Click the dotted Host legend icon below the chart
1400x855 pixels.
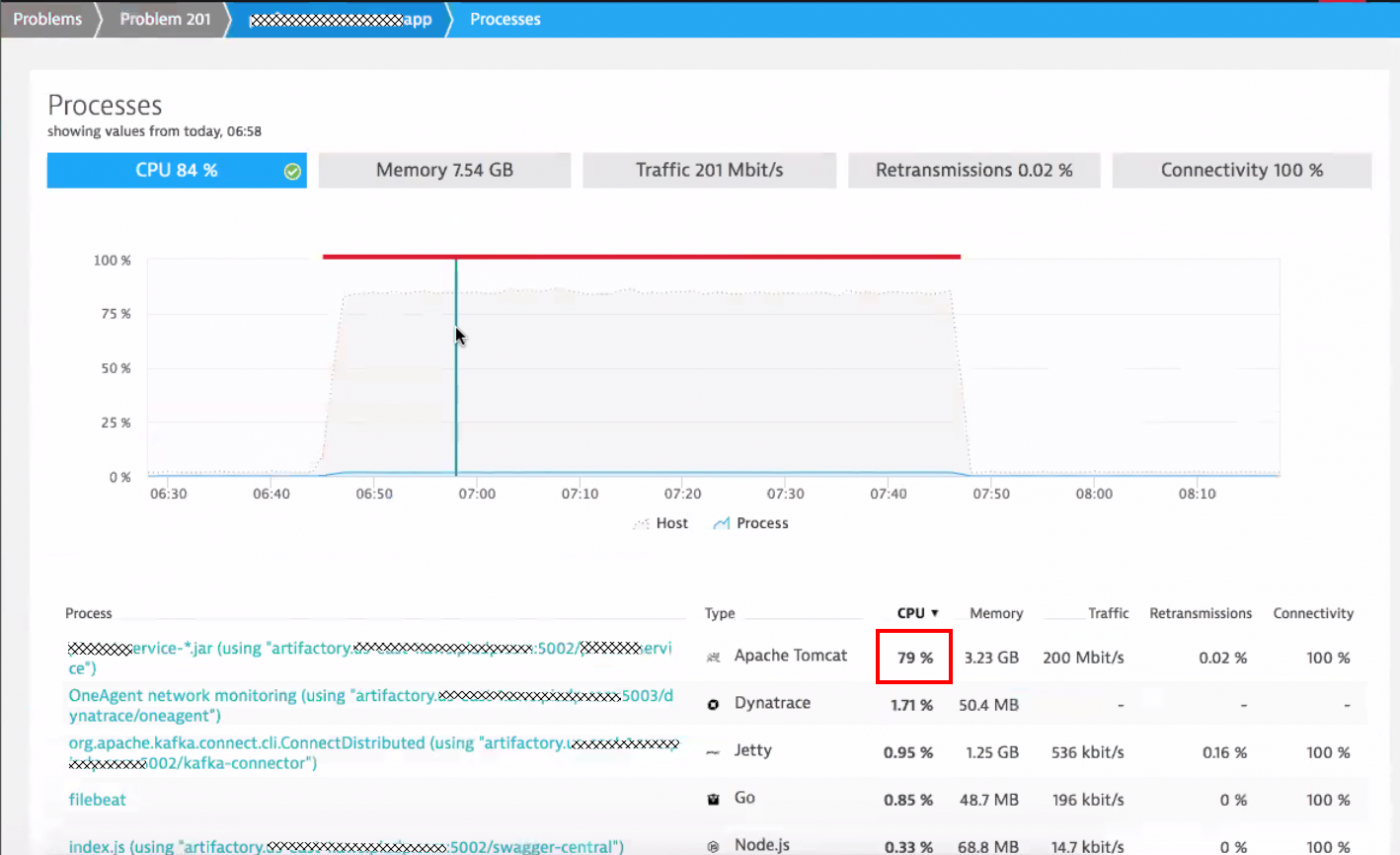coord(641,523)
